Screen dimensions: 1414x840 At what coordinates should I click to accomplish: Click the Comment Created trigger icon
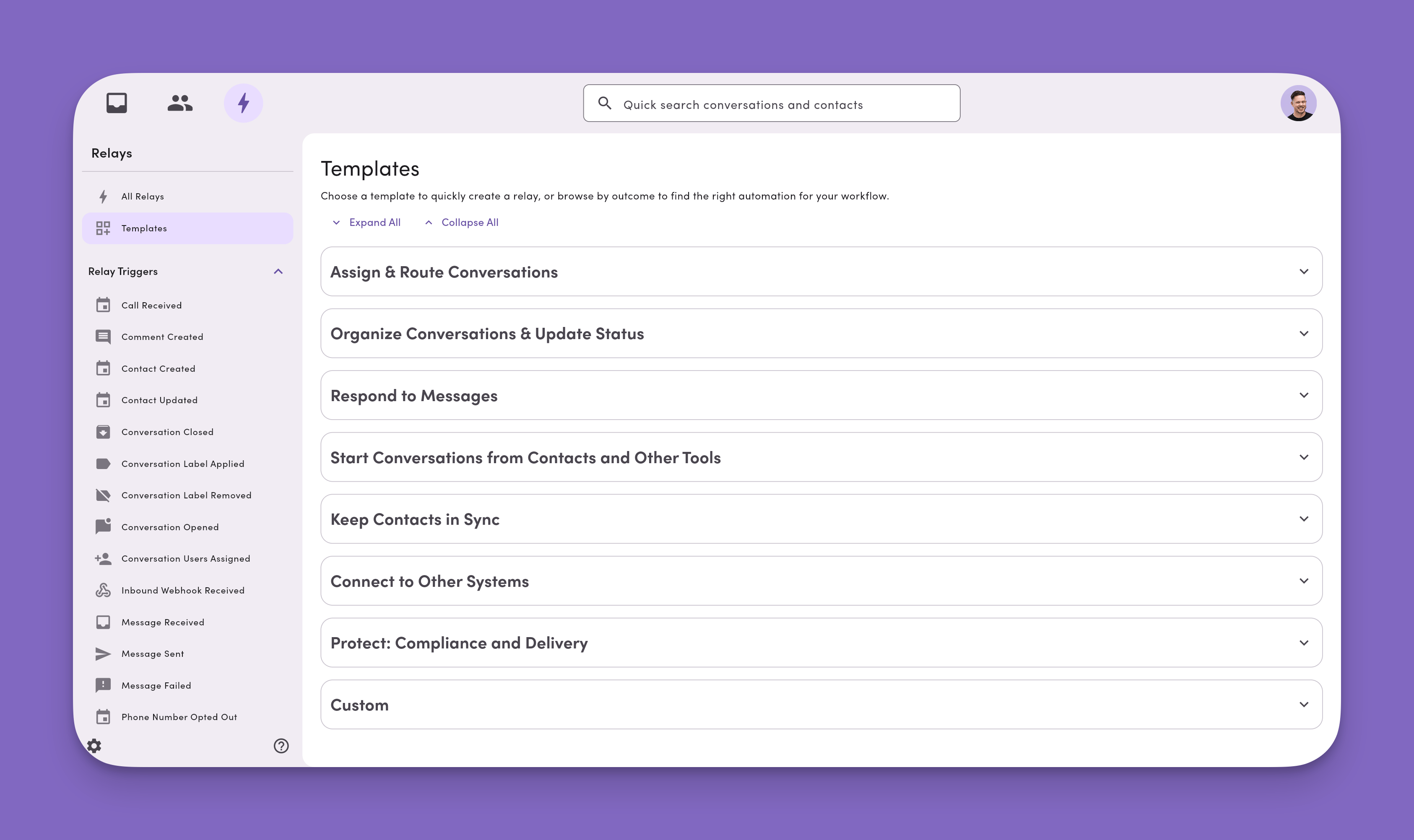point(103,337)
